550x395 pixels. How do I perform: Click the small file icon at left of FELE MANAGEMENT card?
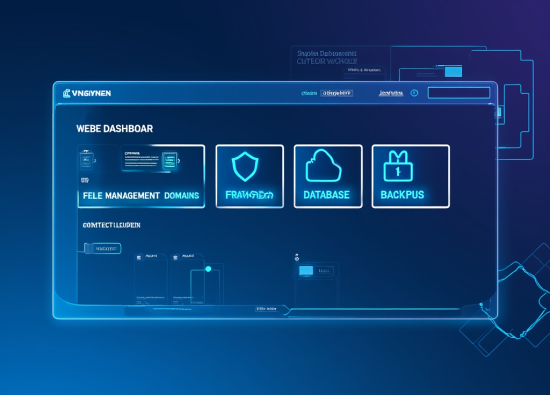point(86,160)
